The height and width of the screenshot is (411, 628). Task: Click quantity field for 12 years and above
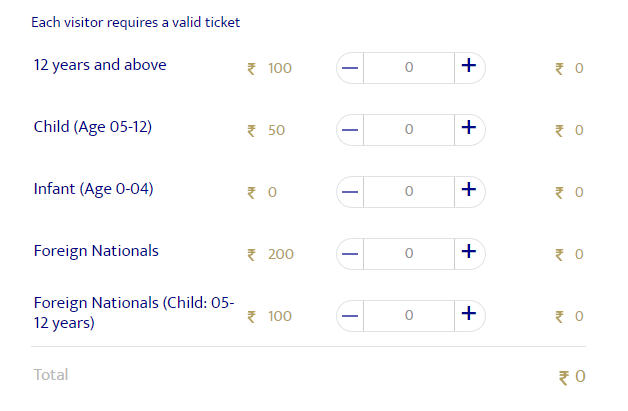(408, 67)
